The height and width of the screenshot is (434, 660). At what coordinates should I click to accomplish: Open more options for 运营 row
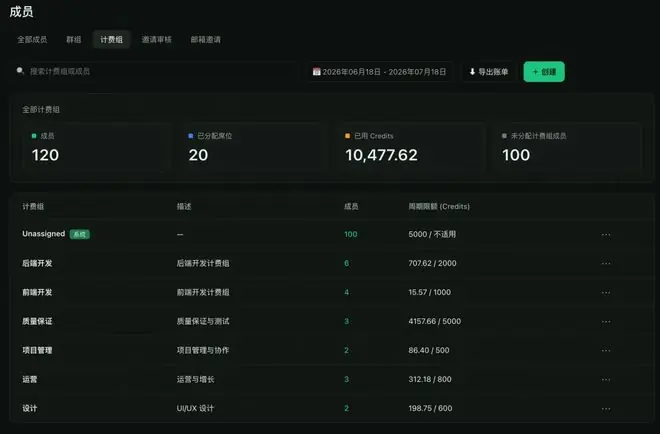(606, 379)
